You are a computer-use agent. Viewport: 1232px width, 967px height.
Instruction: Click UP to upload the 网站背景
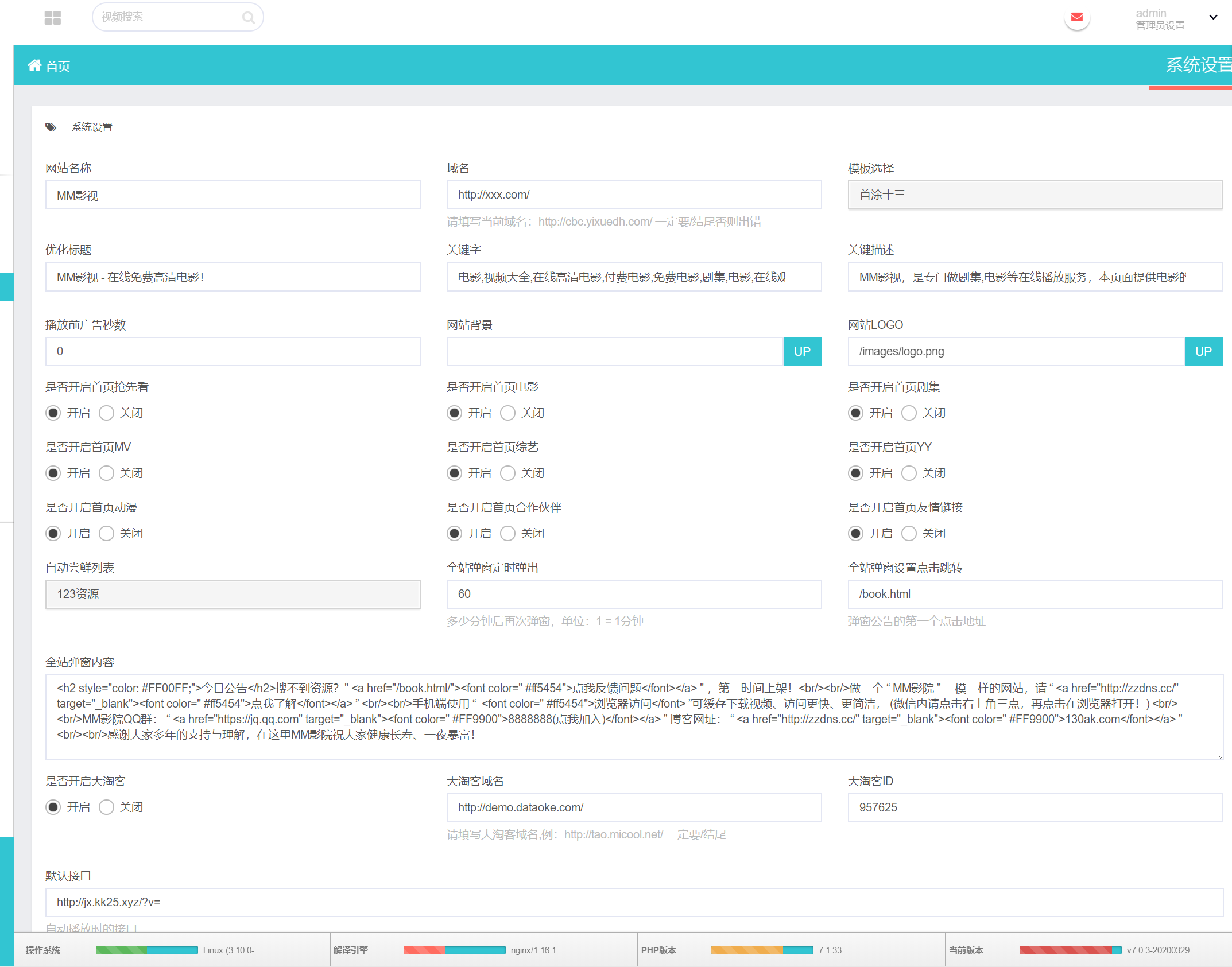tap(802, 351)
